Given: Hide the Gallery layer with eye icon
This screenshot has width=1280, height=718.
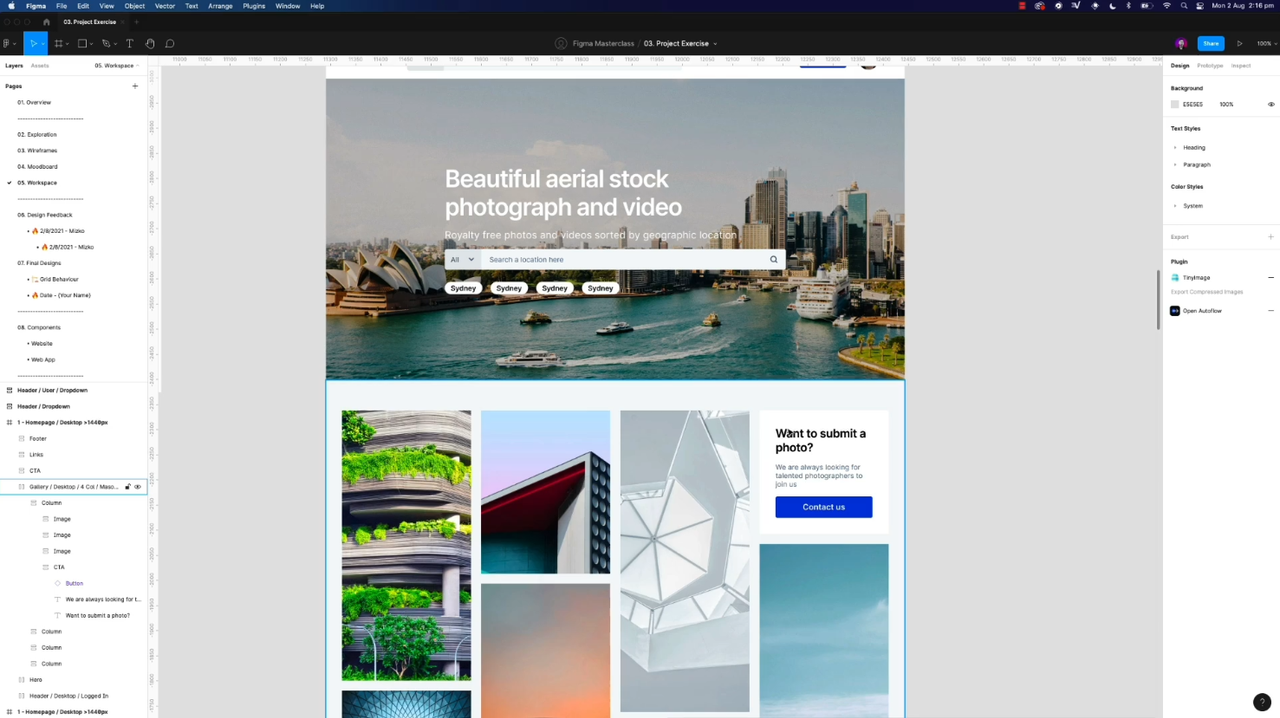Looking at the screenshot, I should [138, 486].
